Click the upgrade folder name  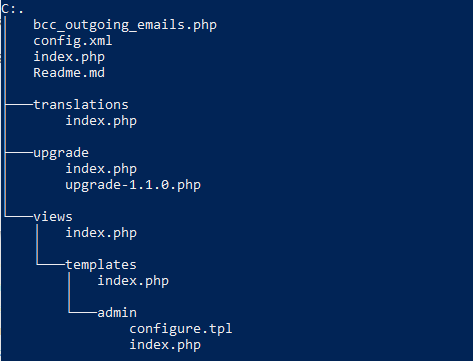pos(61,153)
